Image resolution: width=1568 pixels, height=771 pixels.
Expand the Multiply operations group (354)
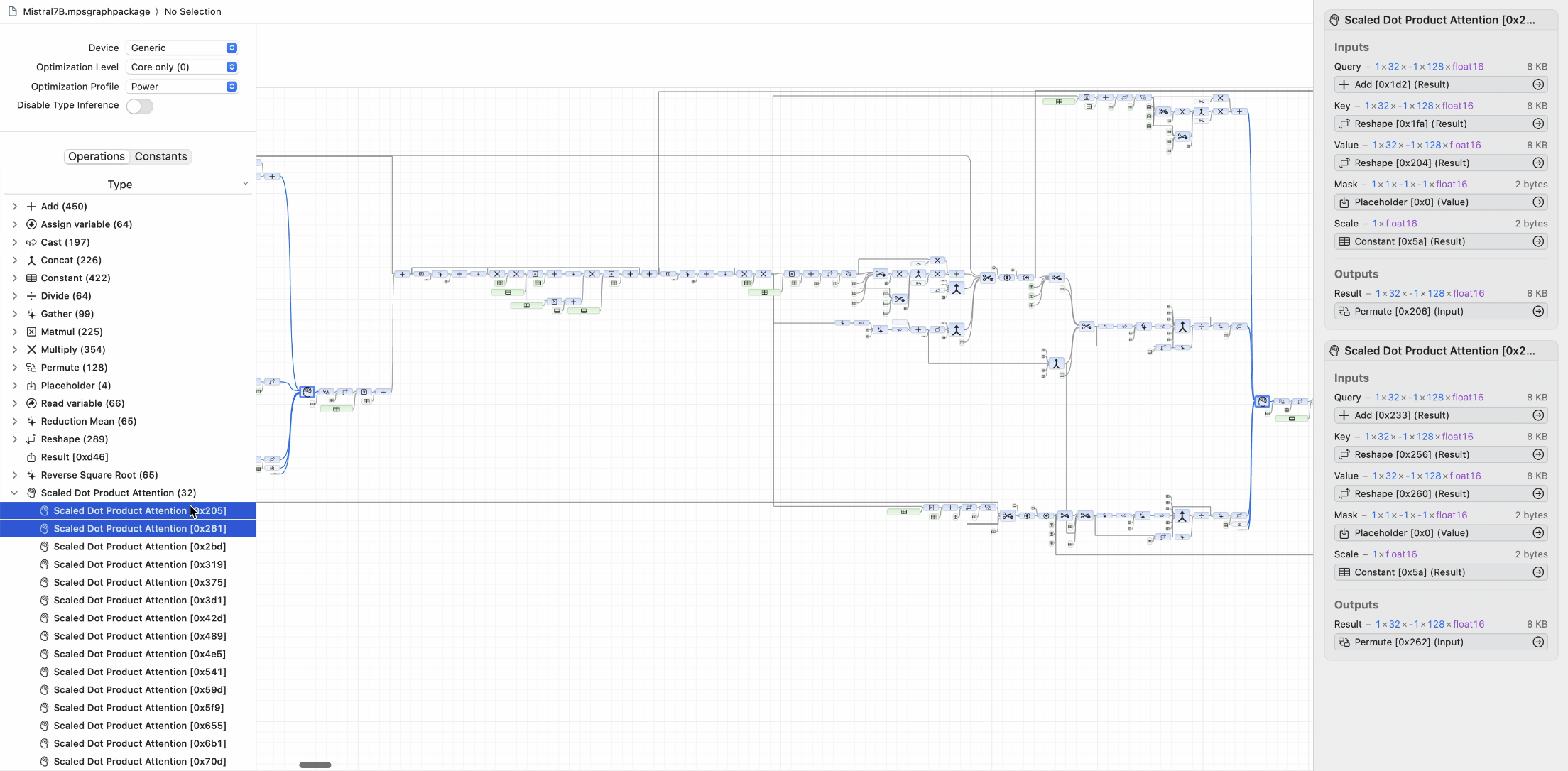(x=14, y=349)
